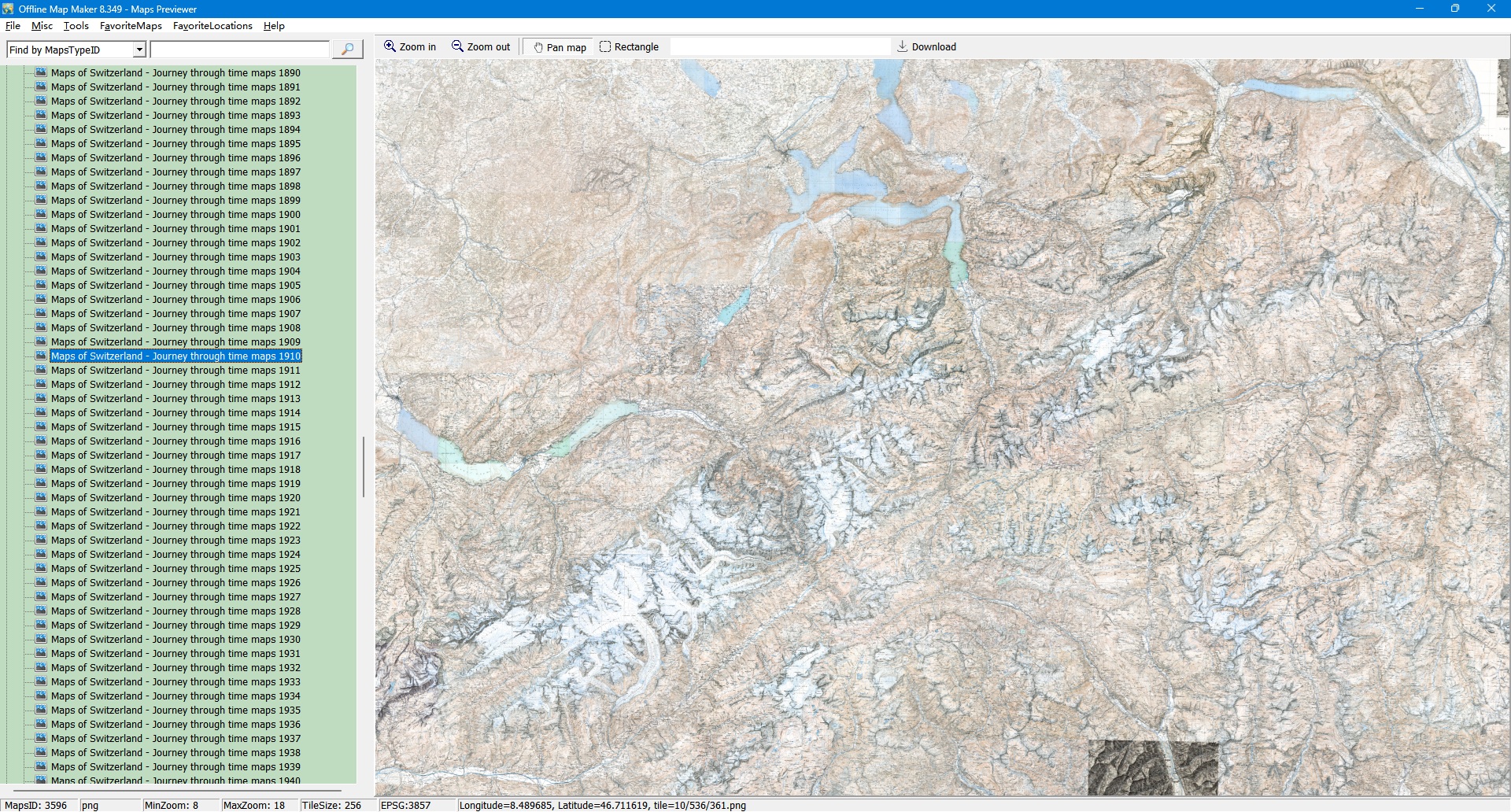Open the Tools menu

[76, 26]
